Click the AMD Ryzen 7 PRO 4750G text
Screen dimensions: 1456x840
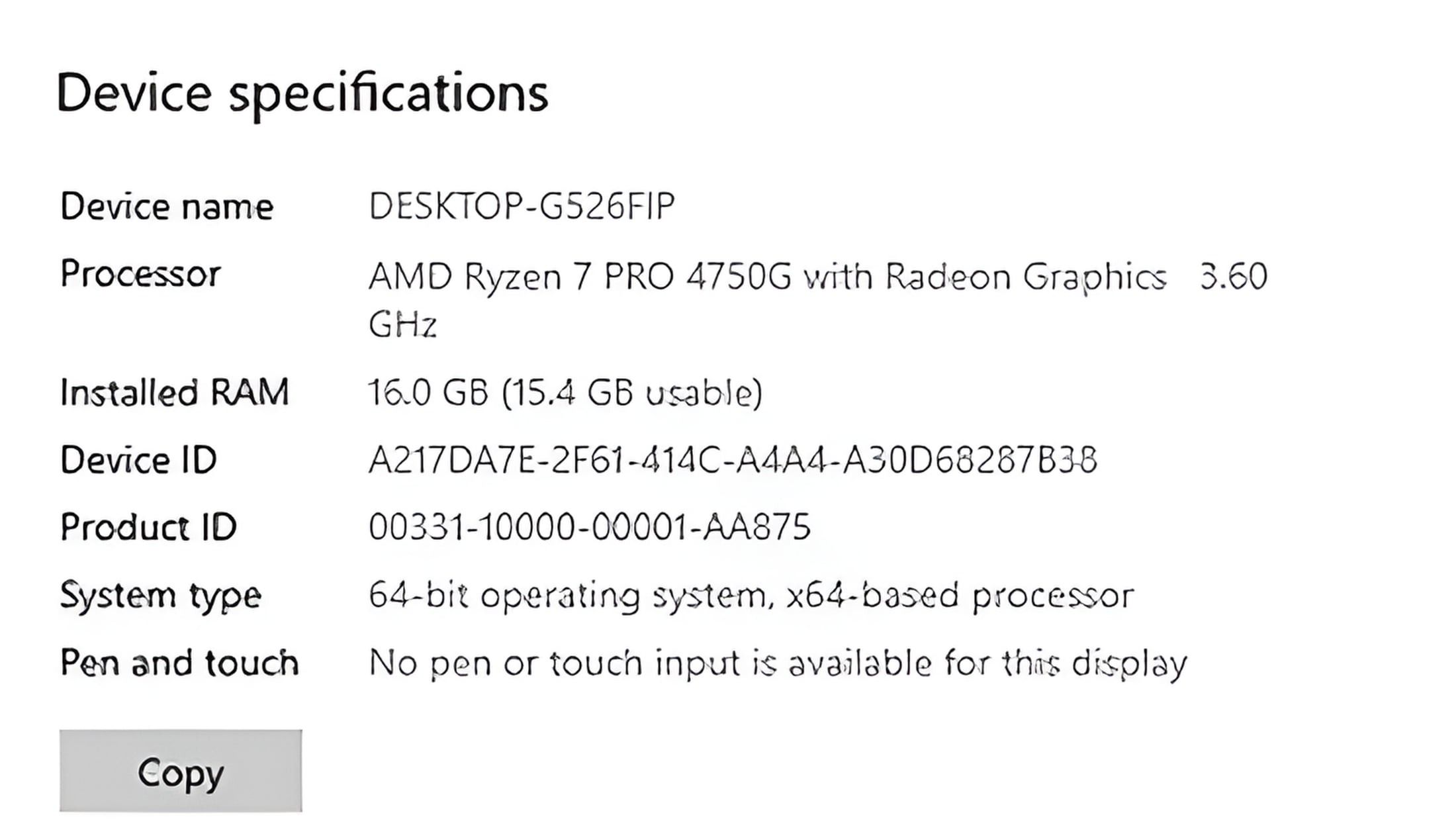click(579, 277)
